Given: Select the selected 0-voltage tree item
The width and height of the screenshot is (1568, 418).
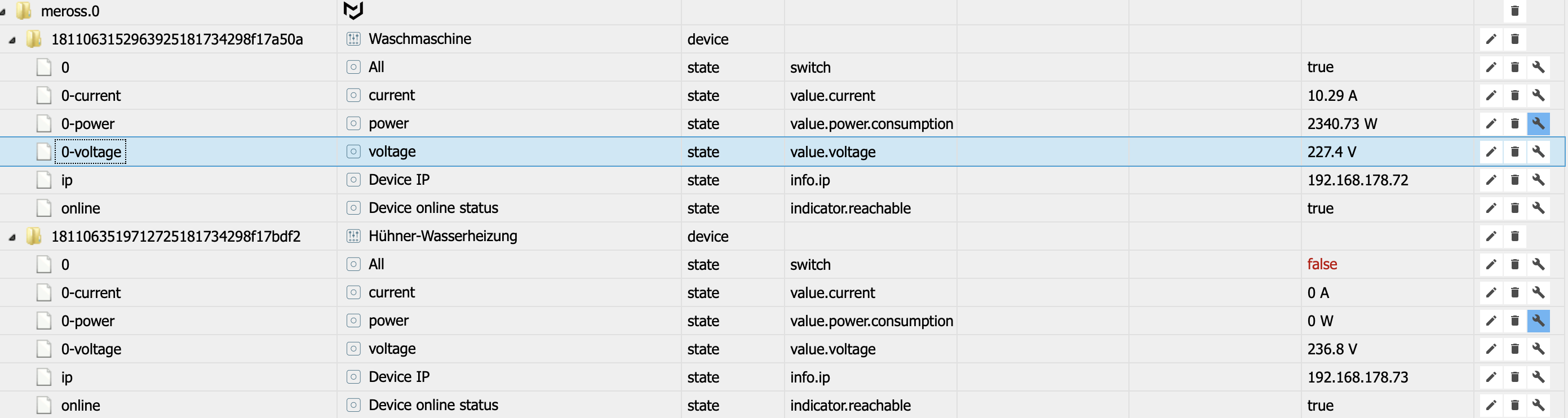Looking at the screenshot, I should coord(91,152).
